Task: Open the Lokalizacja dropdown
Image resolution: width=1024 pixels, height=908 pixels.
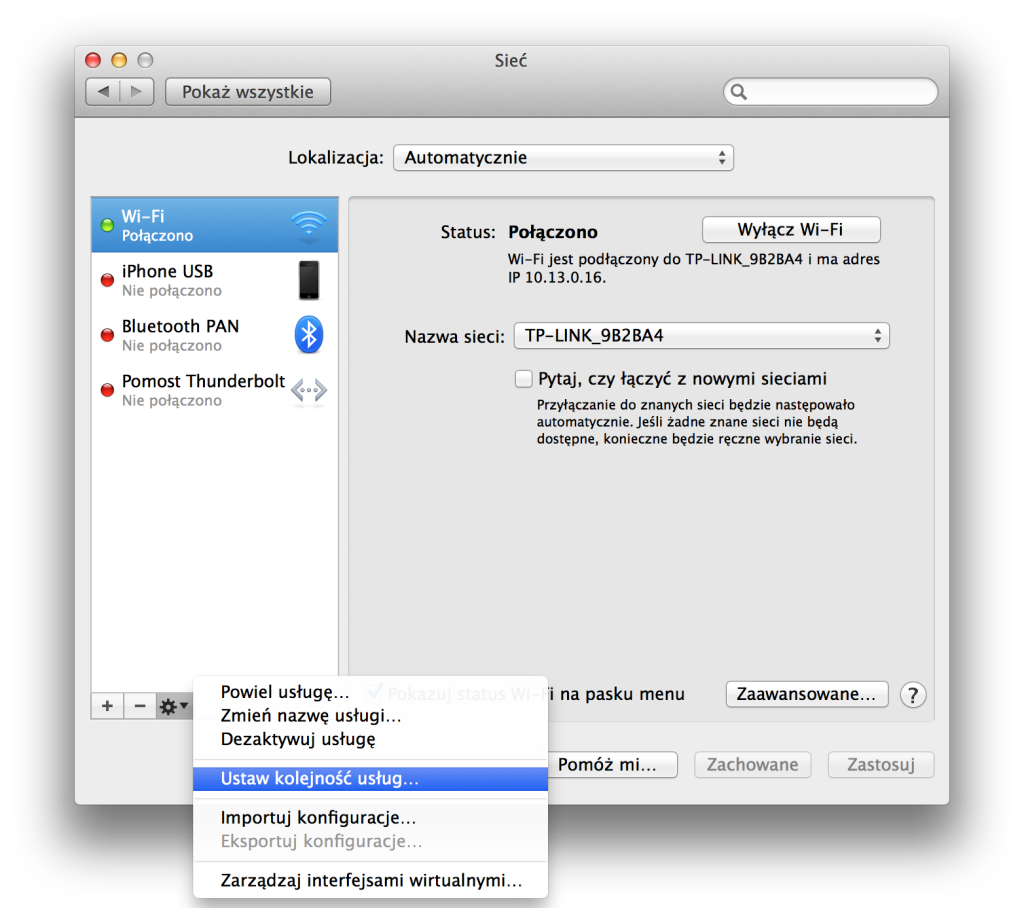Action: pyautogui.click(x=563, y=158)
